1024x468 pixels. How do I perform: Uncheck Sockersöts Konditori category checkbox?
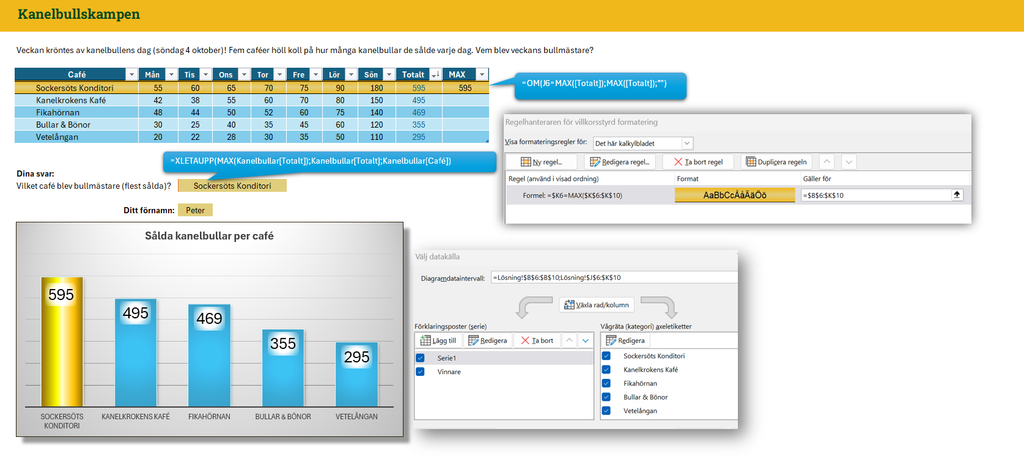pos(607,356)
